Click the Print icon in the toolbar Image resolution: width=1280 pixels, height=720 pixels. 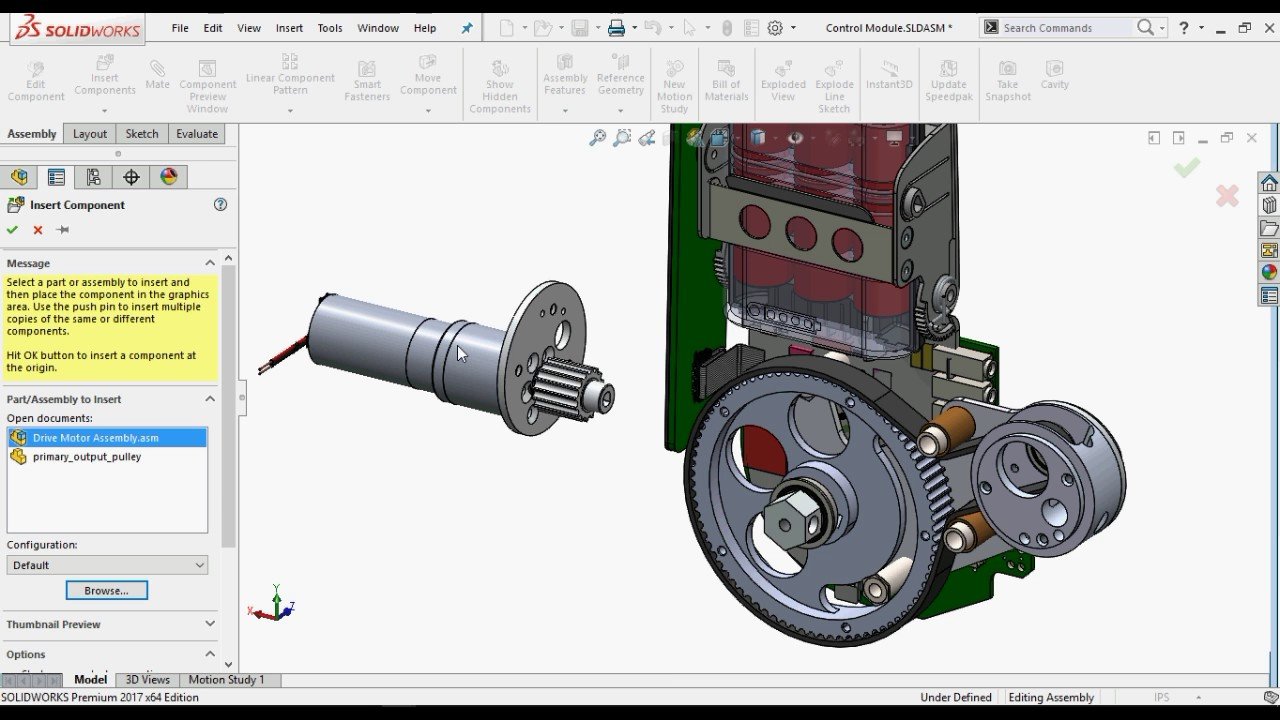tap(617, 28)
